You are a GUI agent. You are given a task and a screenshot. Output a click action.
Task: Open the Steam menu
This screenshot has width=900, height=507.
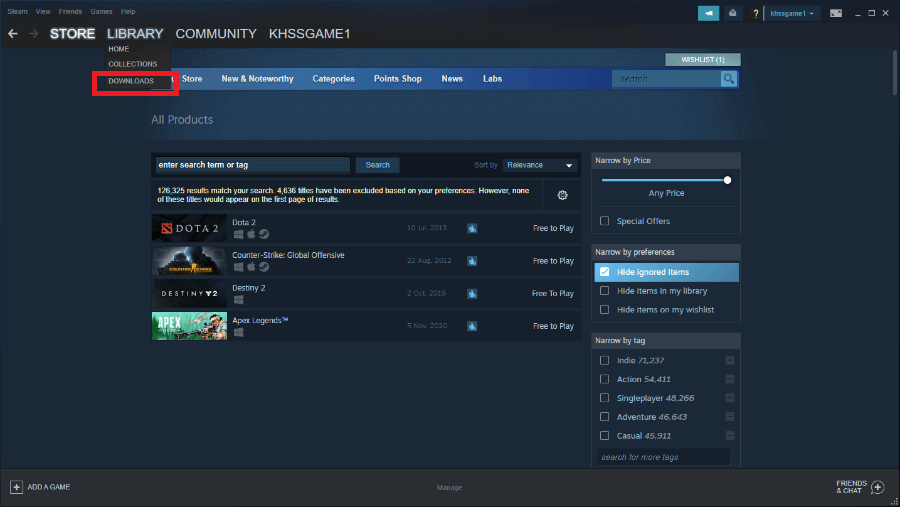pos(17,11)
